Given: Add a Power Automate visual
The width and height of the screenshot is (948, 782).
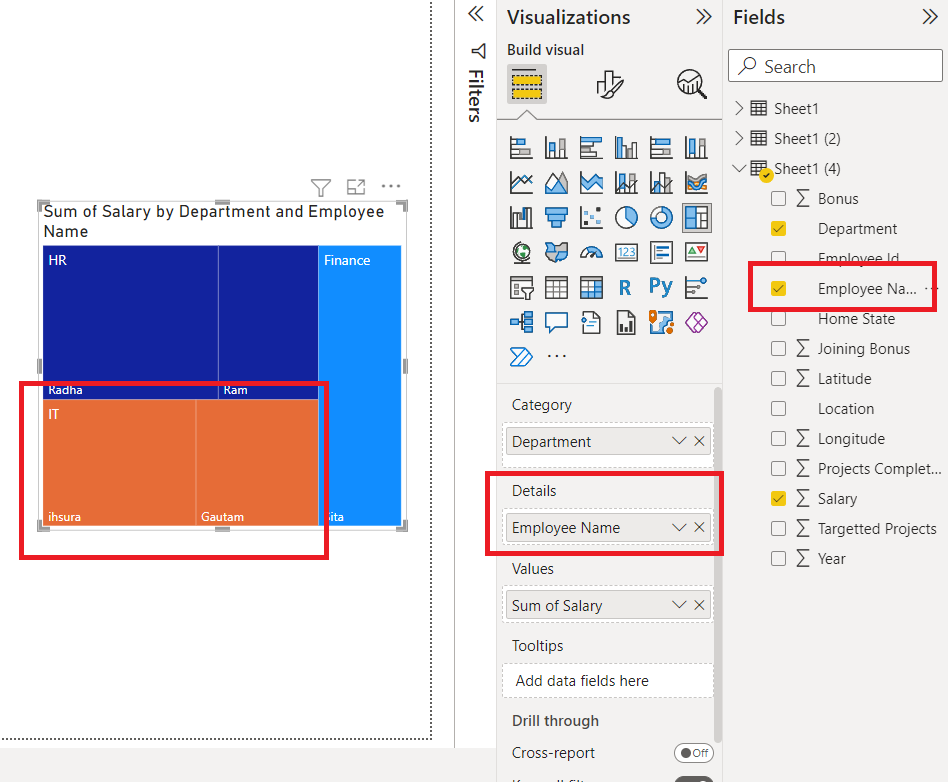Looking at the screenshot, I should (x=521, y=357).
